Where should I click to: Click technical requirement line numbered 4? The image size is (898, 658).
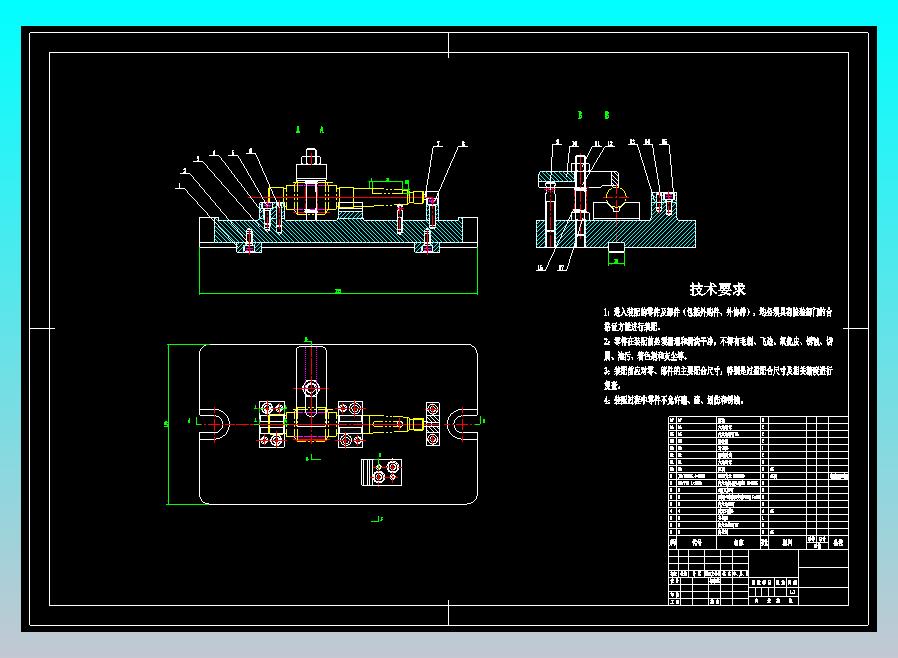tap(674, 400)
